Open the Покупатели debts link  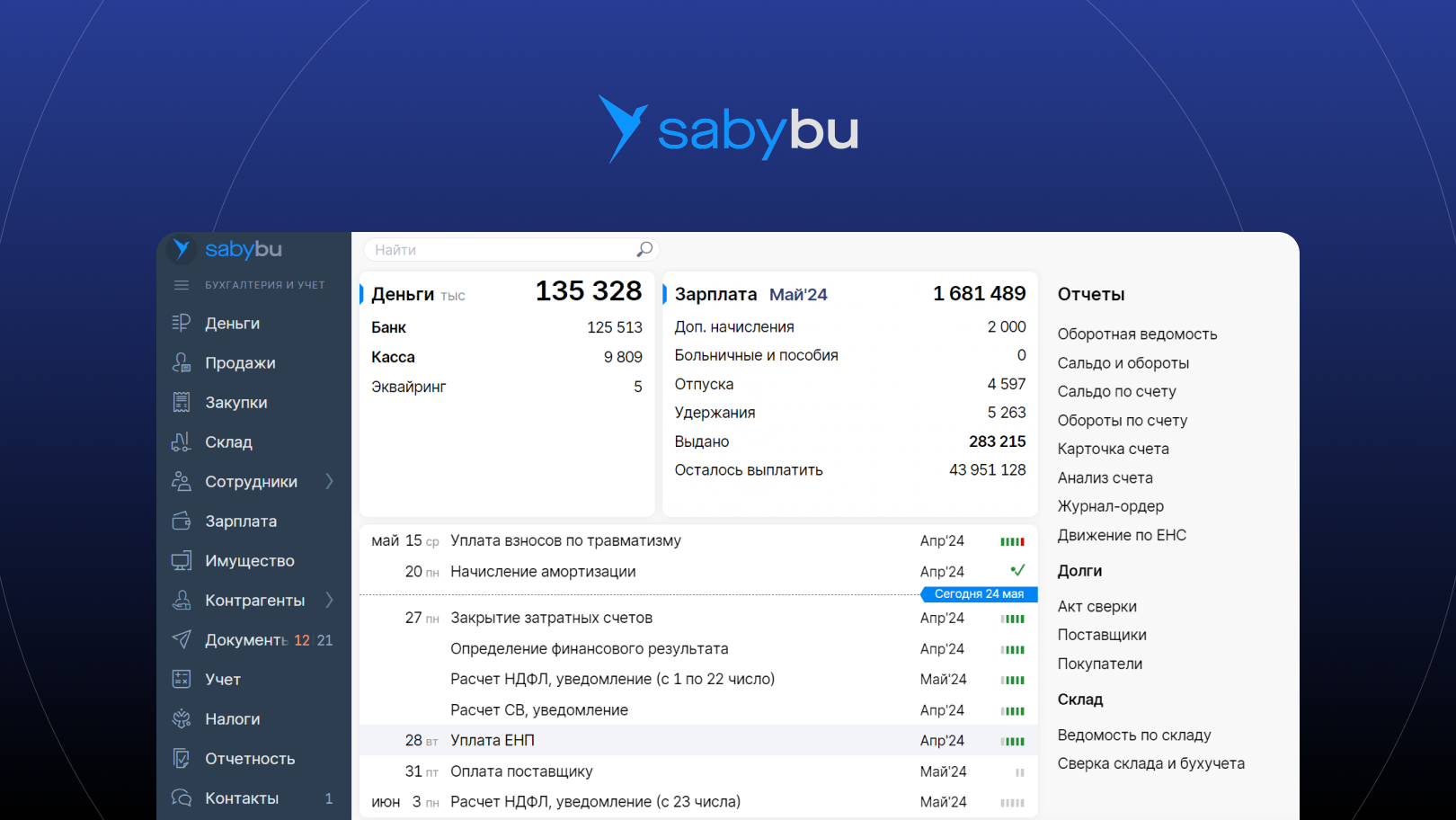click(1100, 664)
